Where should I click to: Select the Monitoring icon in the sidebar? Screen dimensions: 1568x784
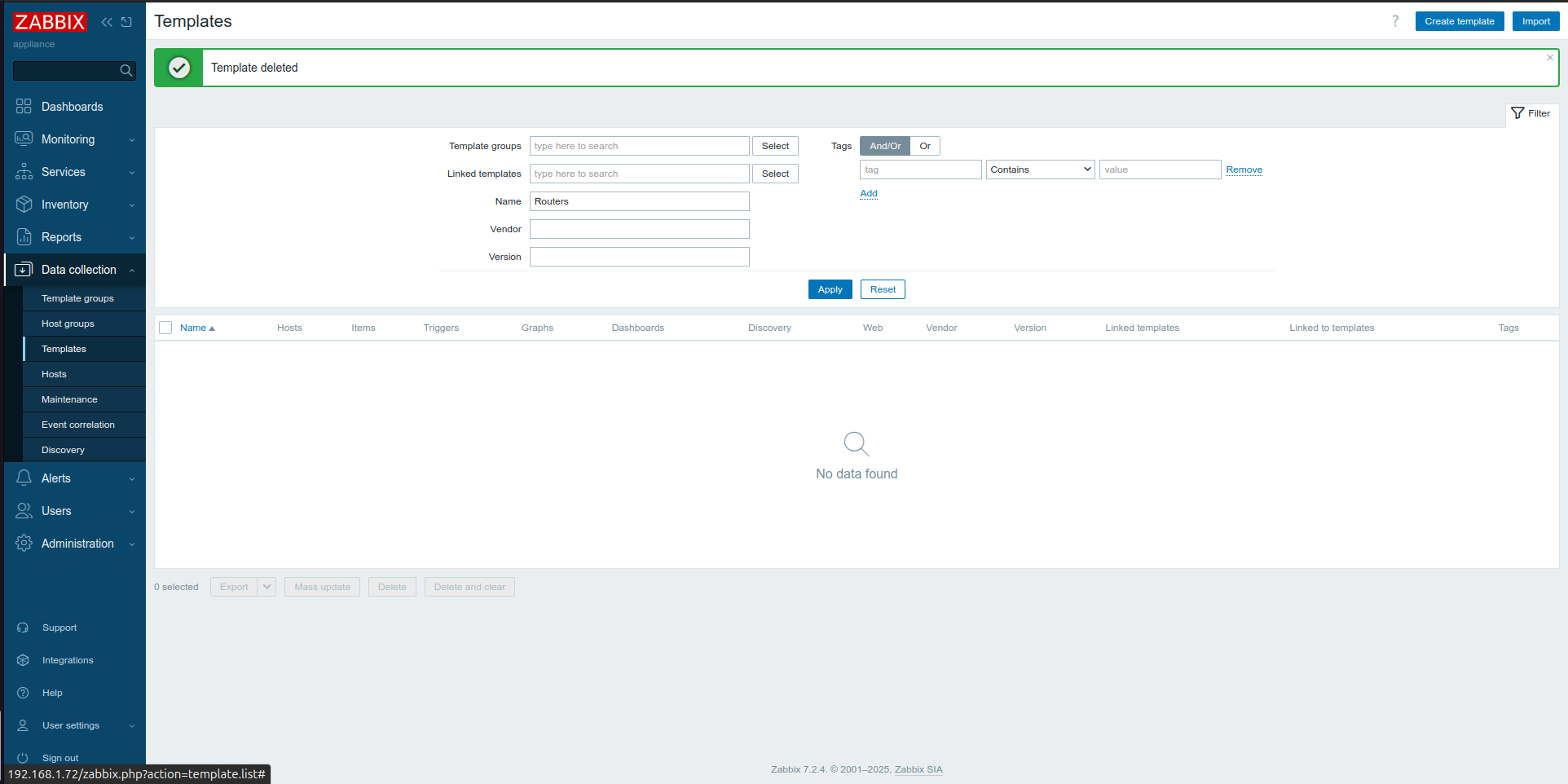click(x=24, y=139)
